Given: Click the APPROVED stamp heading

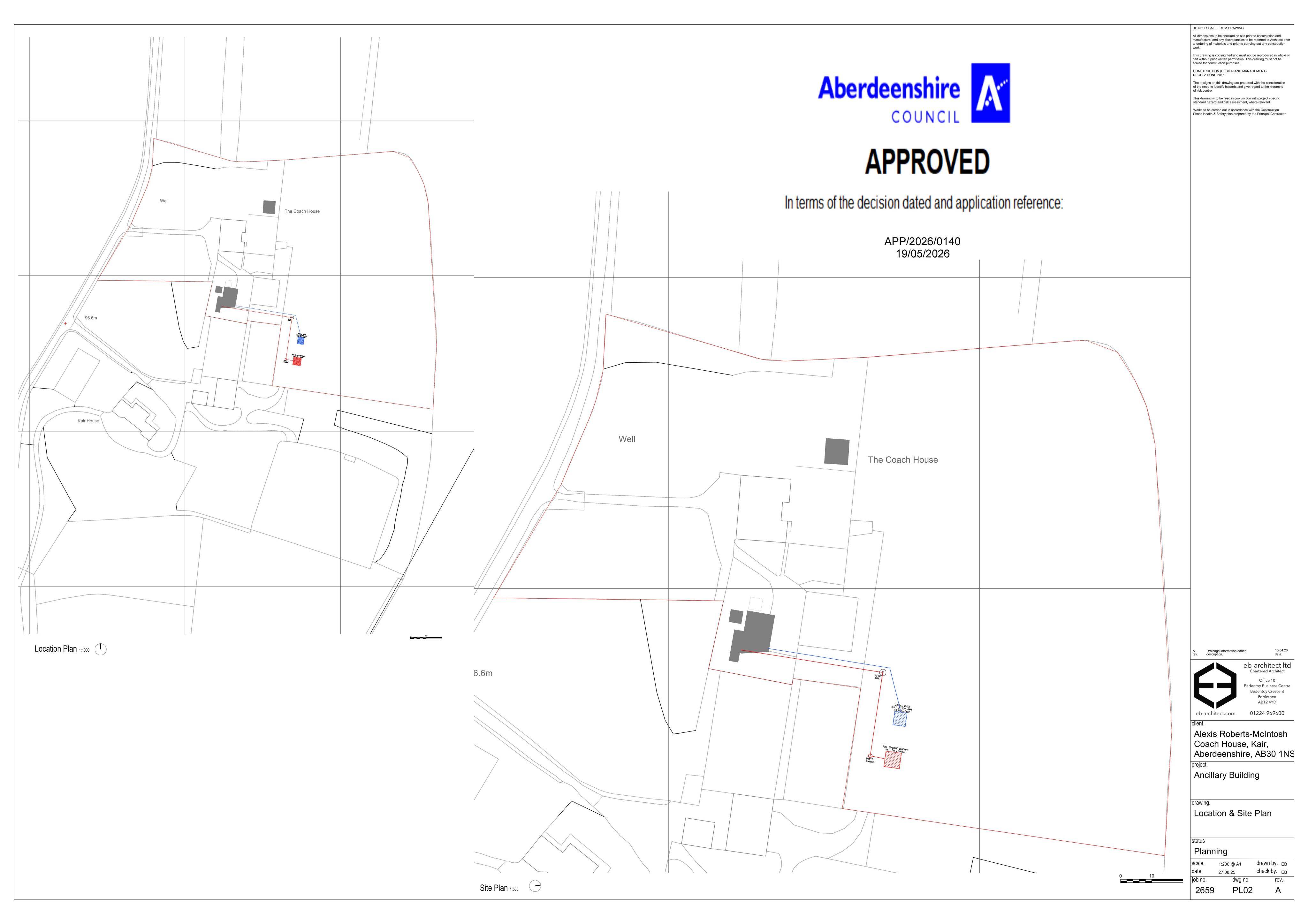Looking at the screenshot, I should coord(927,162).
